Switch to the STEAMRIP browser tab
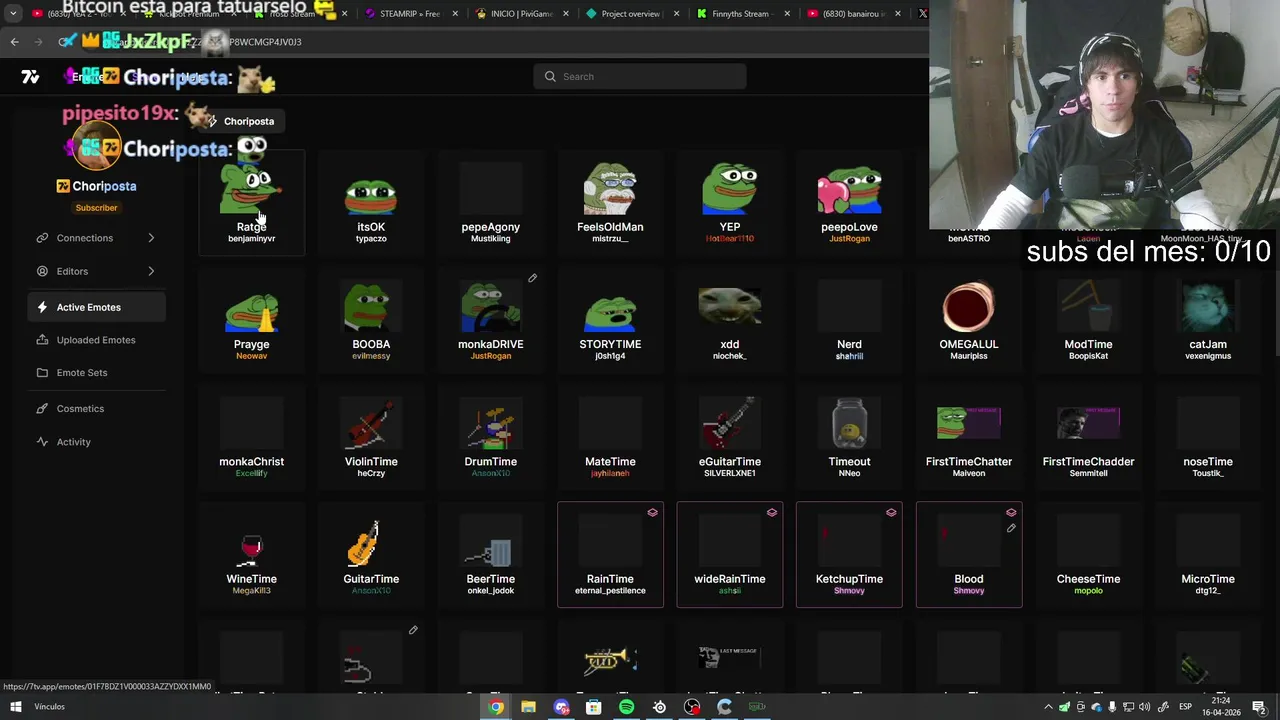The height and width of the screenshot is (720, 1280). pyautogui.click(x=410, y=14)
